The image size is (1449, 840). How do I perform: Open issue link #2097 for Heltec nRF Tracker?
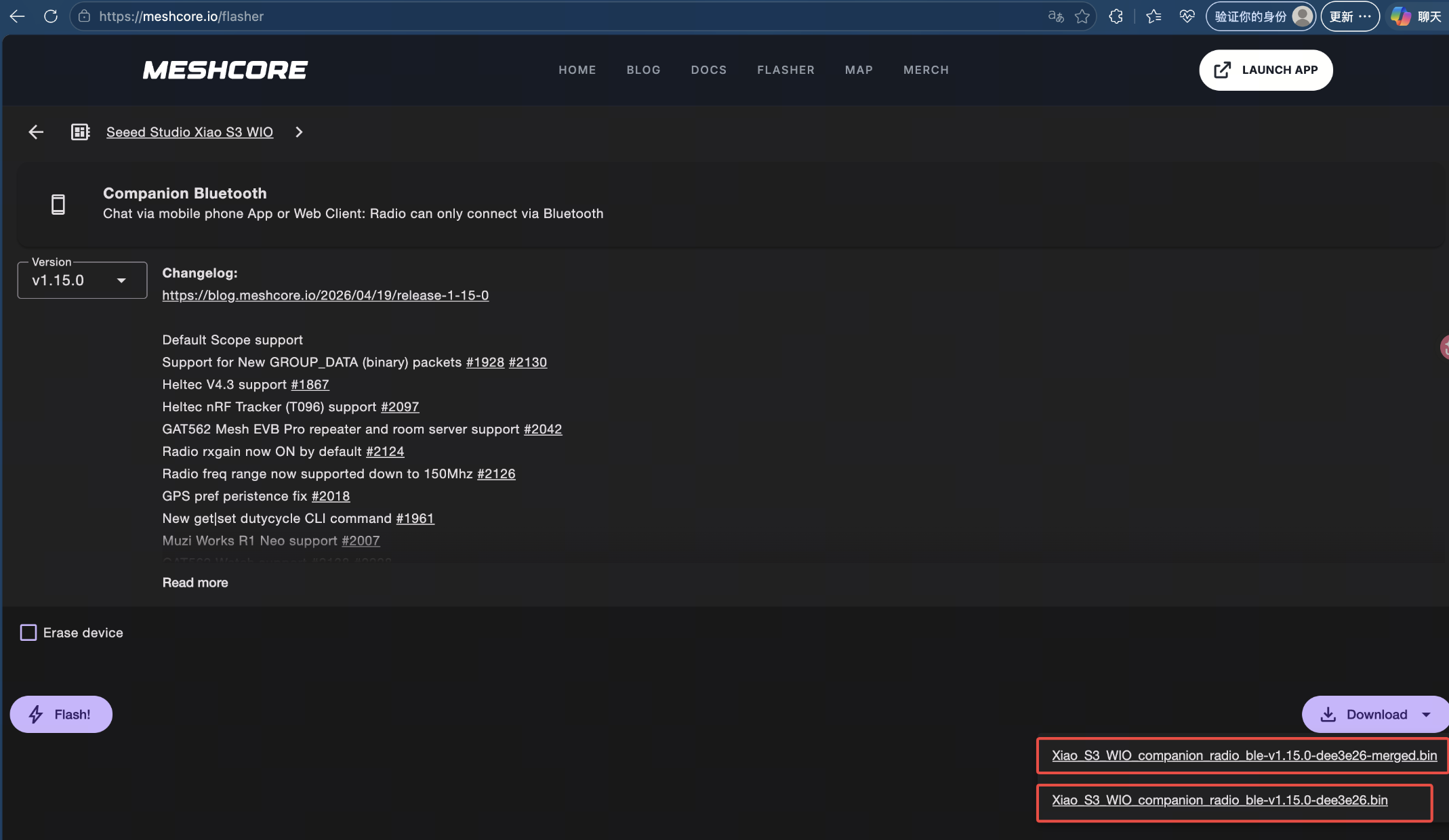point(400,407)
